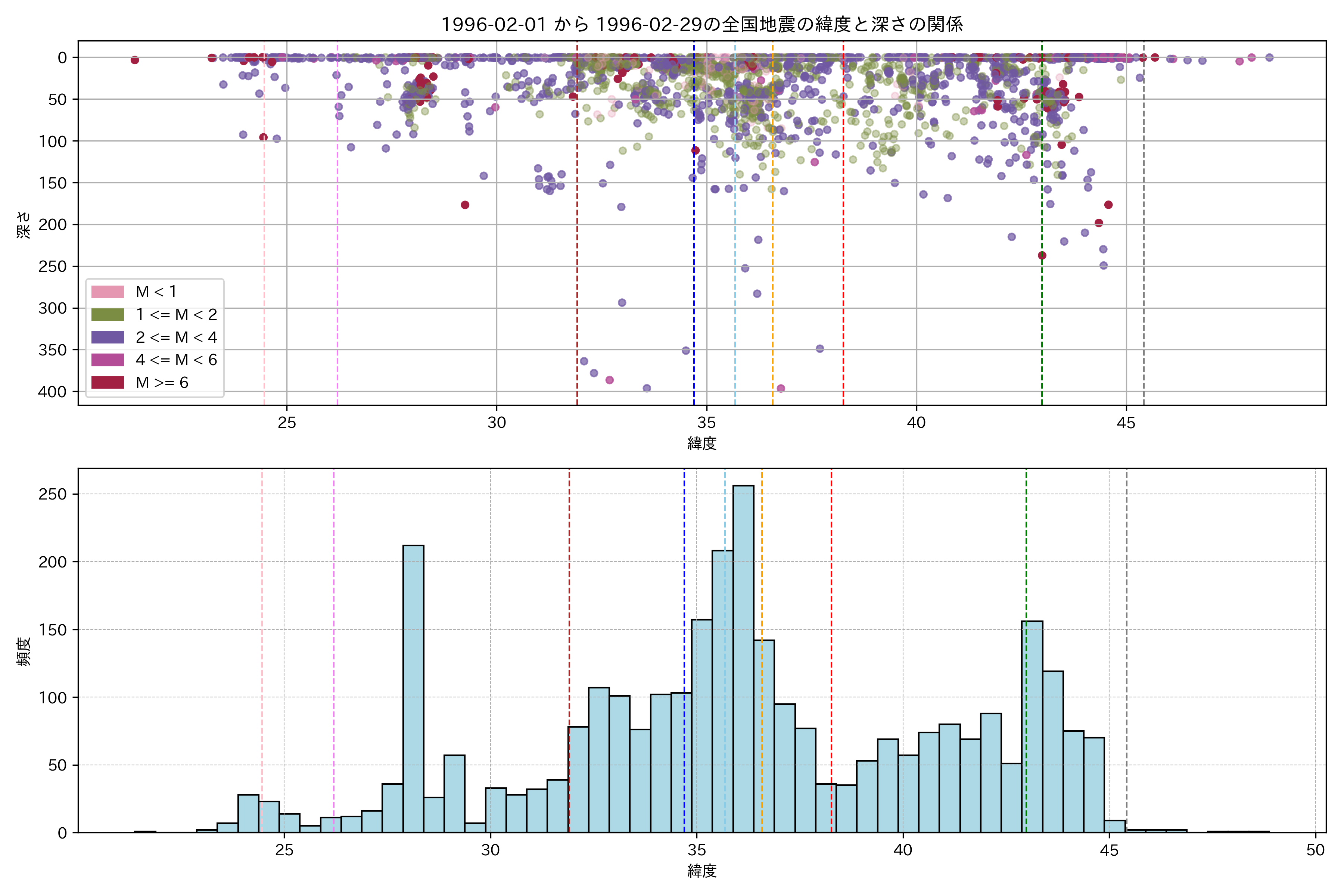Image resolution: width=1344 pixels, height=896 pixels.
Task: Click the 45 tick label under the scatter plot
Action: 1126,423
